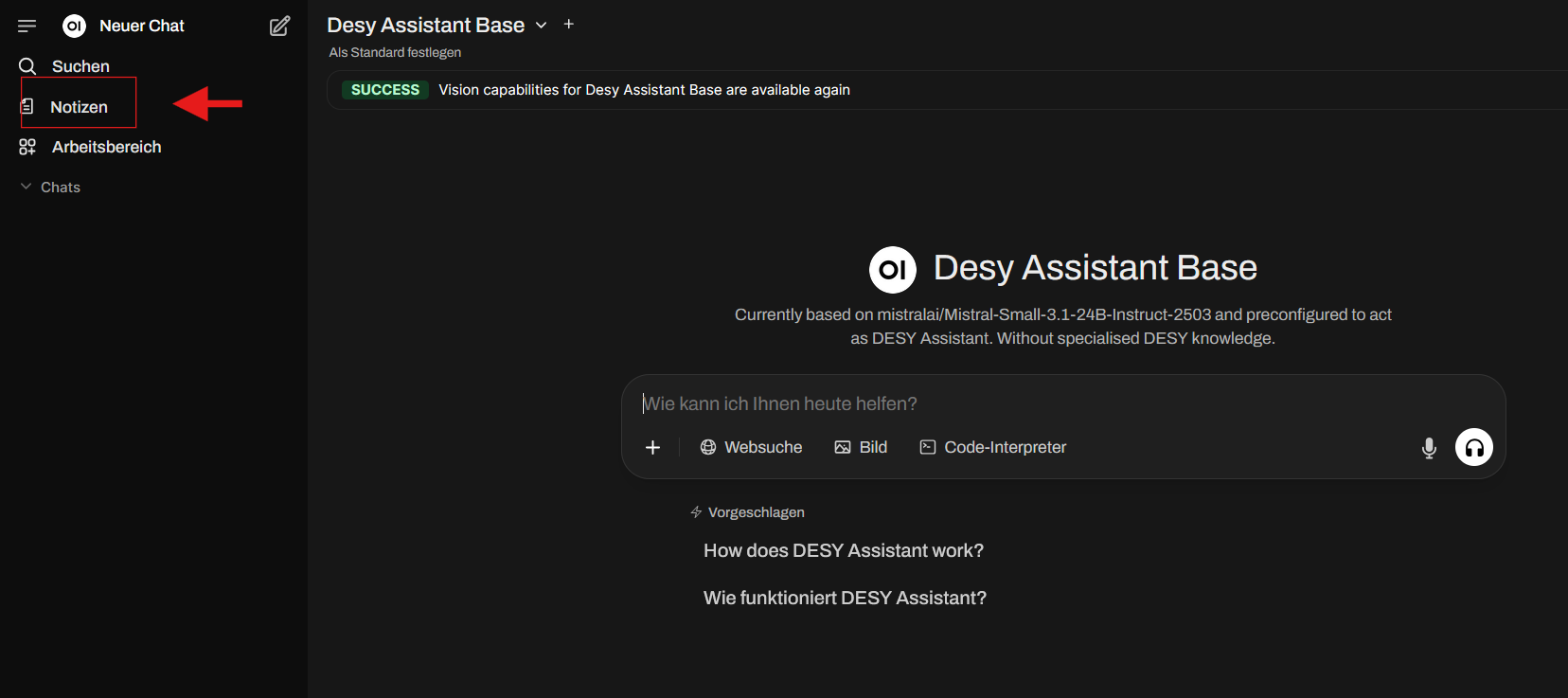Click the Mistral-Small model description text

coord(1062,326)
